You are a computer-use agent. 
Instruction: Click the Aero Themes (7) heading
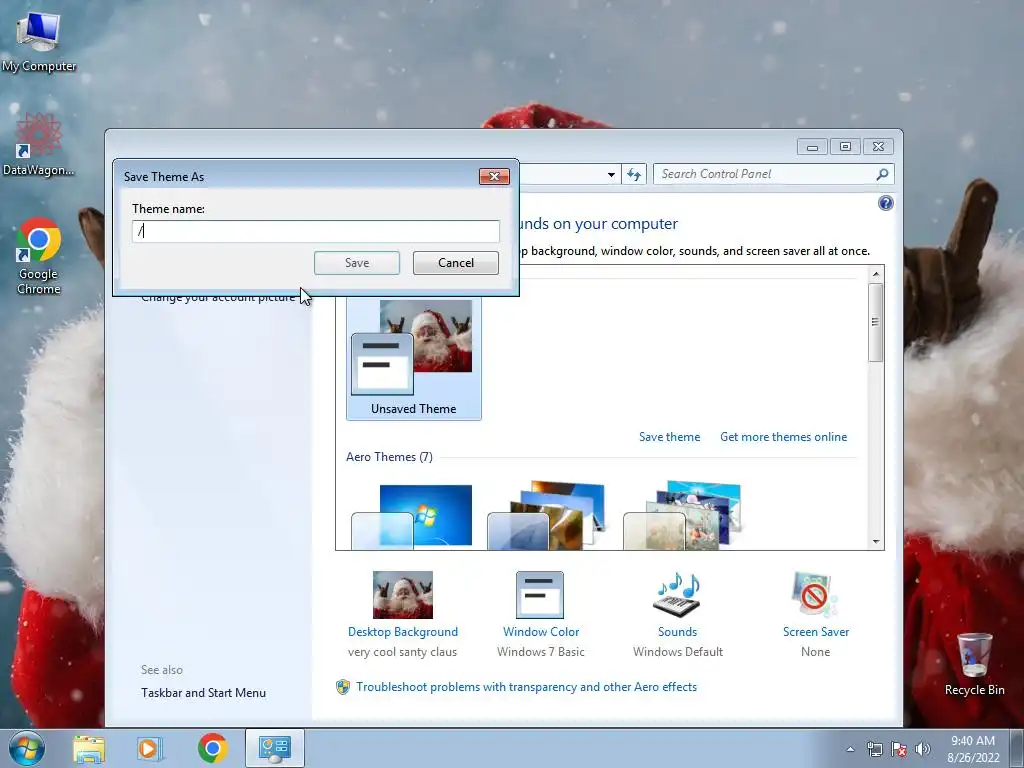click(389, 457)
